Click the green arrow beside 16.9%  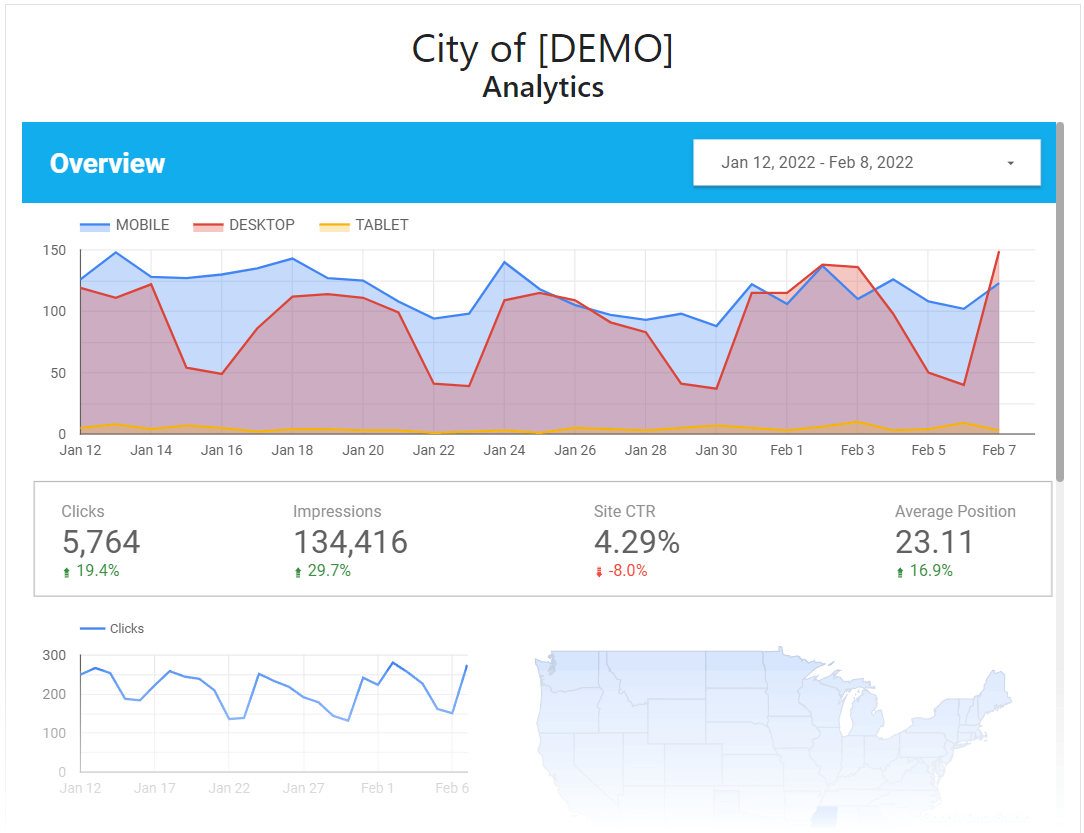pyautogui.click(x=899, y=570)
